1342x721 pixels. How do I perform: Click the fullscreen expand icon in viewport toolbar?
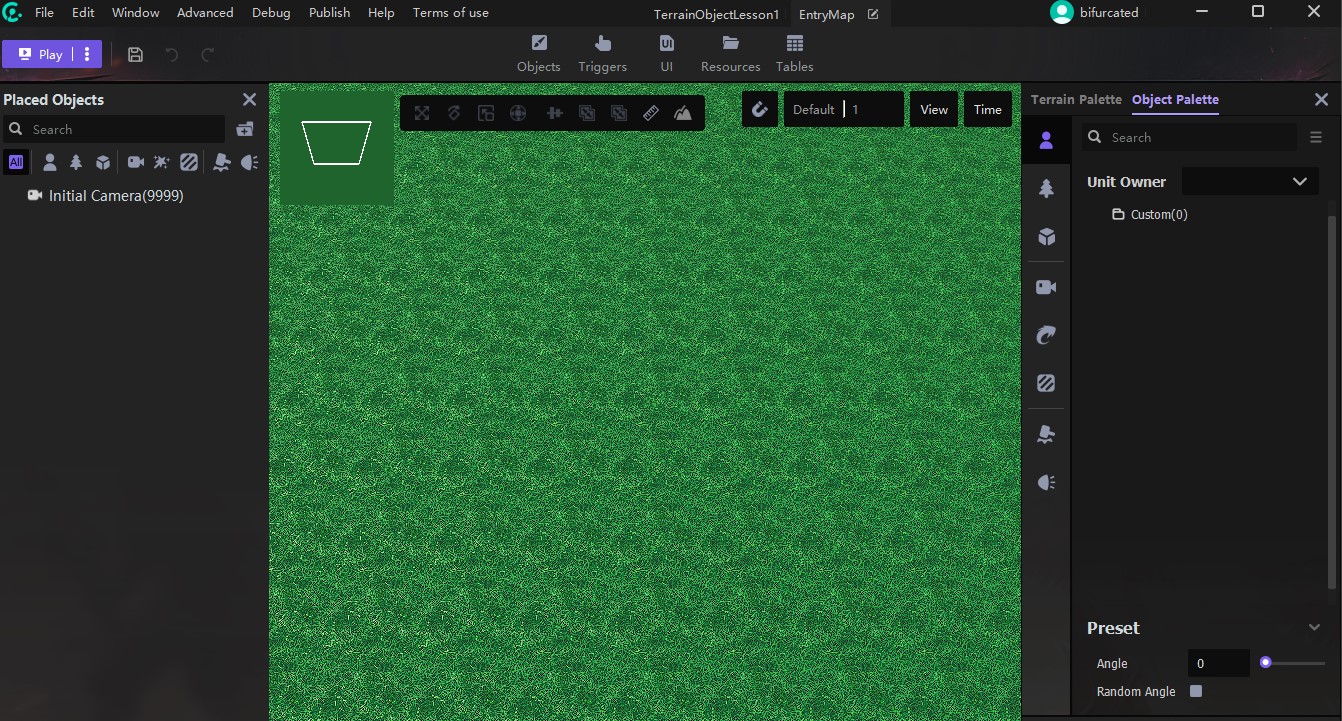422,113
